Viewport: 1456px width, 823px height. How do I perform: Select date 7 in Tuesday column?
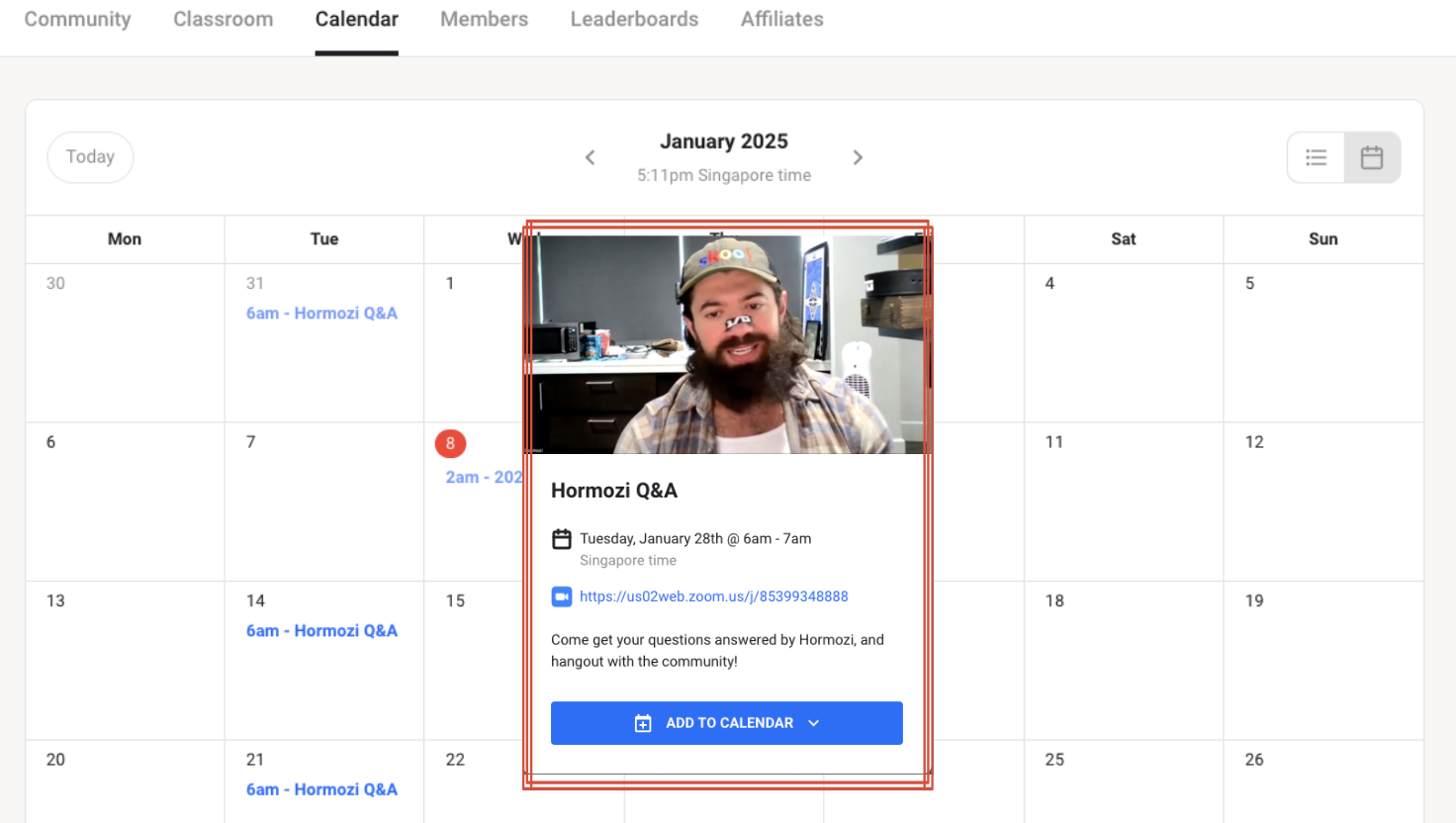click(x=250, y=442)
